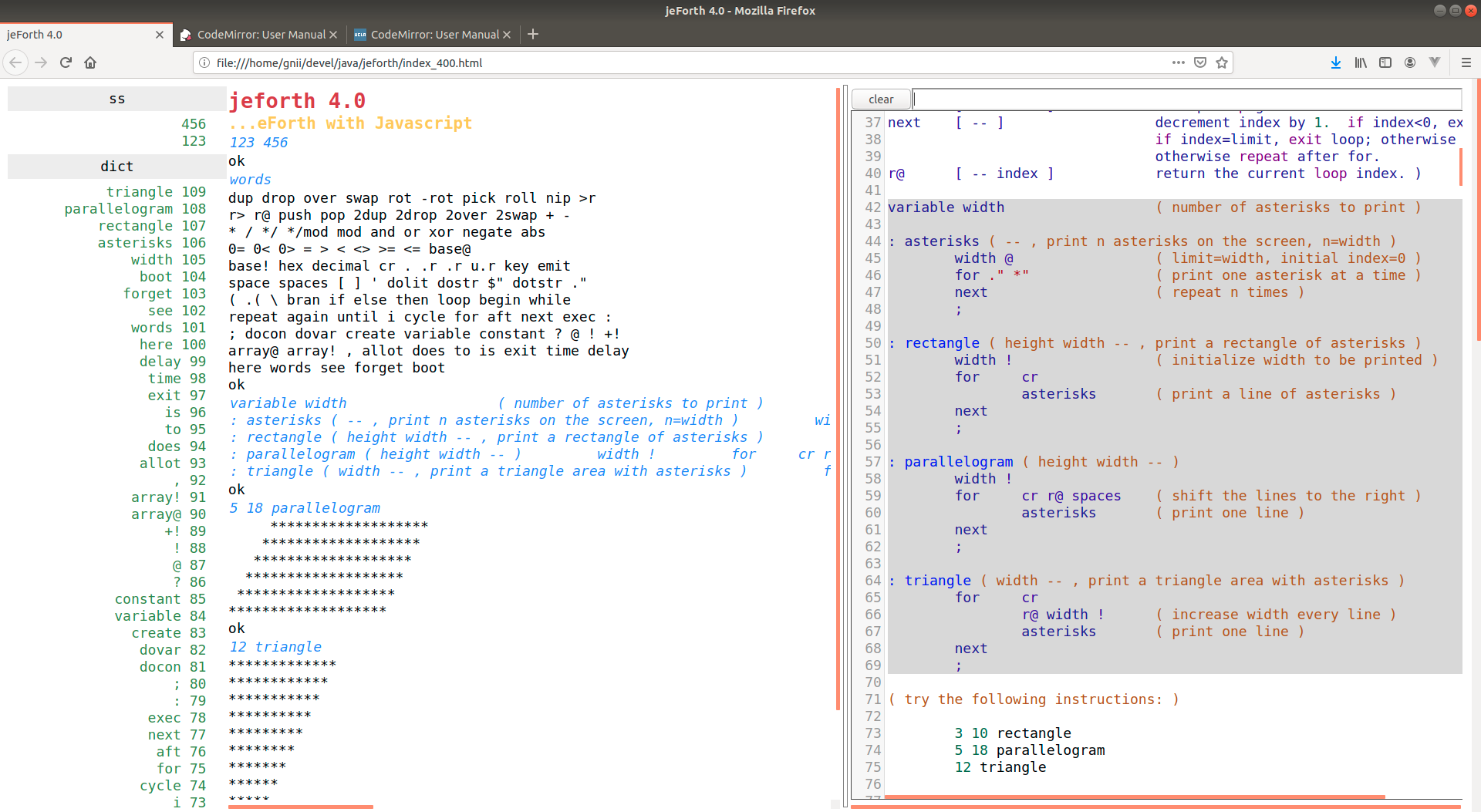Open page actions three-dot menu
The image size is (1481, 812).
1178,62
